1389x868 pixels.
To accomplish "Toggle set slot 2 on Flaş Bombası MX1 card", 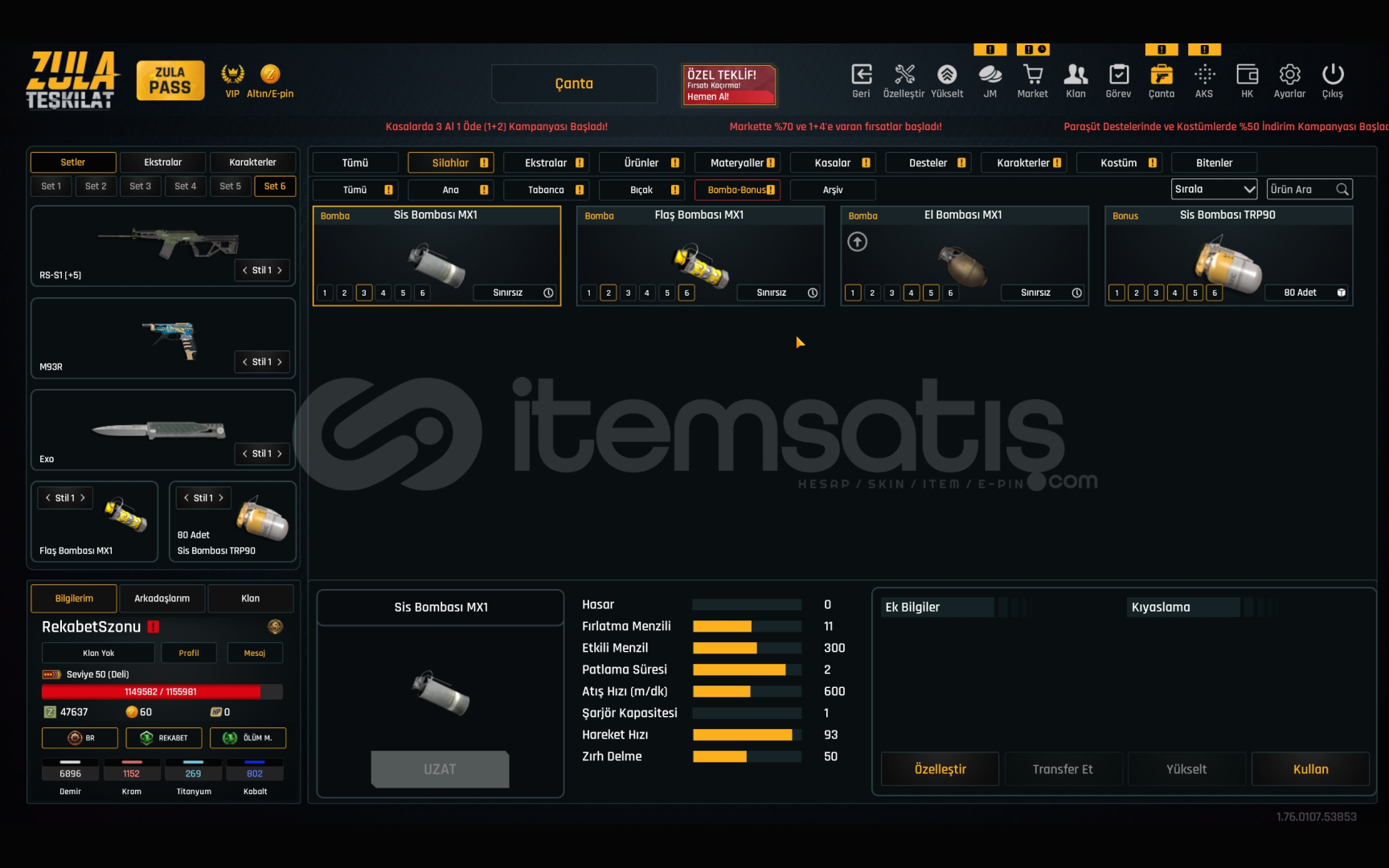I will click(608, 293).
